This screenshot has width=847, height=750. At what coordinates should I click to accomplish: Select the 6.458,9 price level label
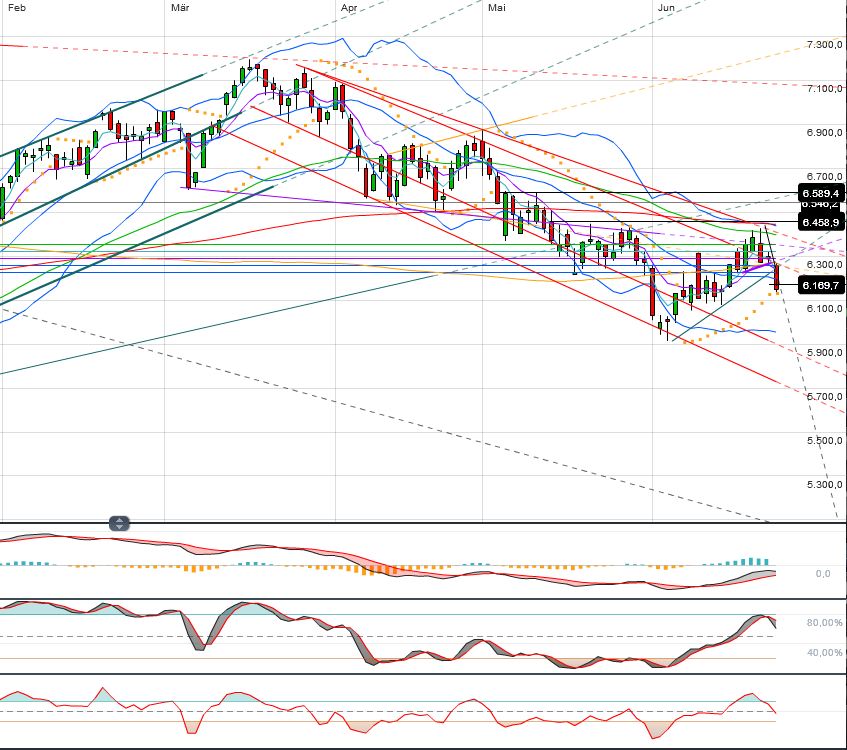point(820,223)
